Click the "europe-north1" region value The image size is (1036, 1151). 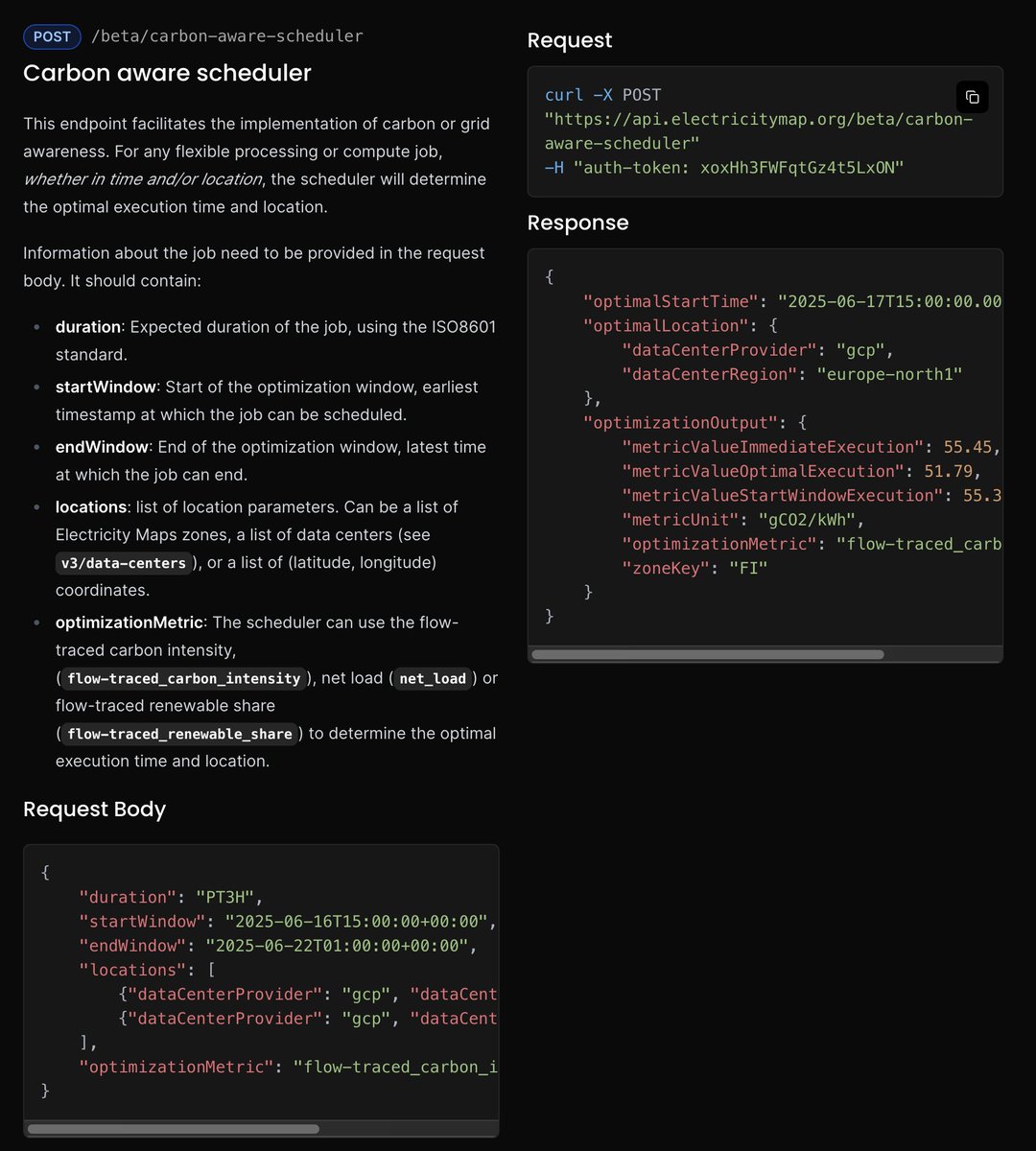click(x=888, y=374)
